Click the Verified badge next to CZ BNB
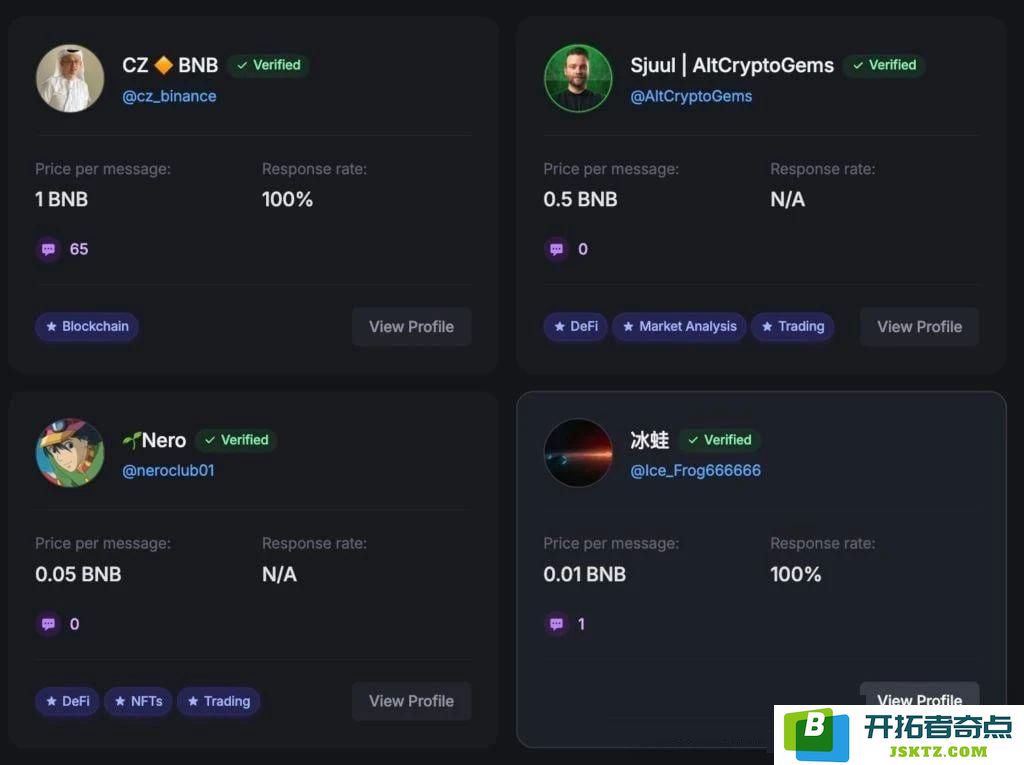Image resolution: width=1024 pixels, height=765 pixels. point(269,65)
